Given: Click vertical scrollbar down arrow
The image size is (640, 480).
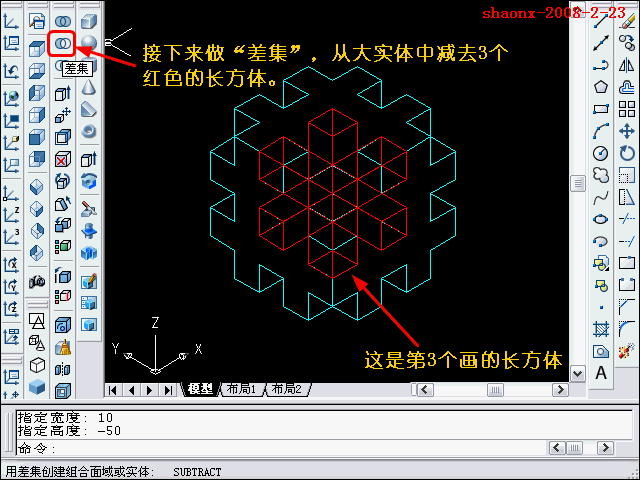Looking at the screenshot, I should point(578,373).
